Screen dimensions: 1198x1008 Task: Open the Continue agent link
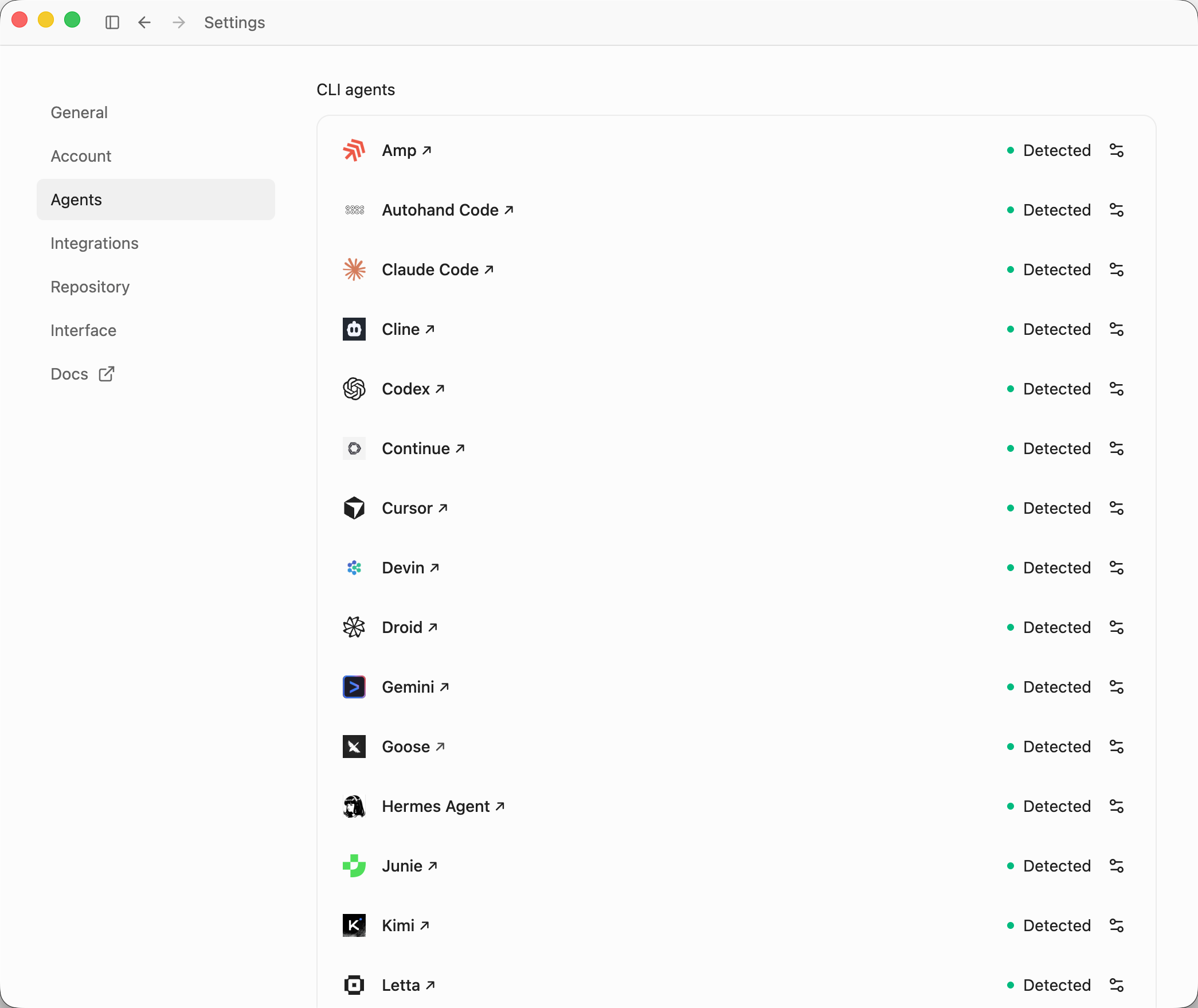(423, 448)
